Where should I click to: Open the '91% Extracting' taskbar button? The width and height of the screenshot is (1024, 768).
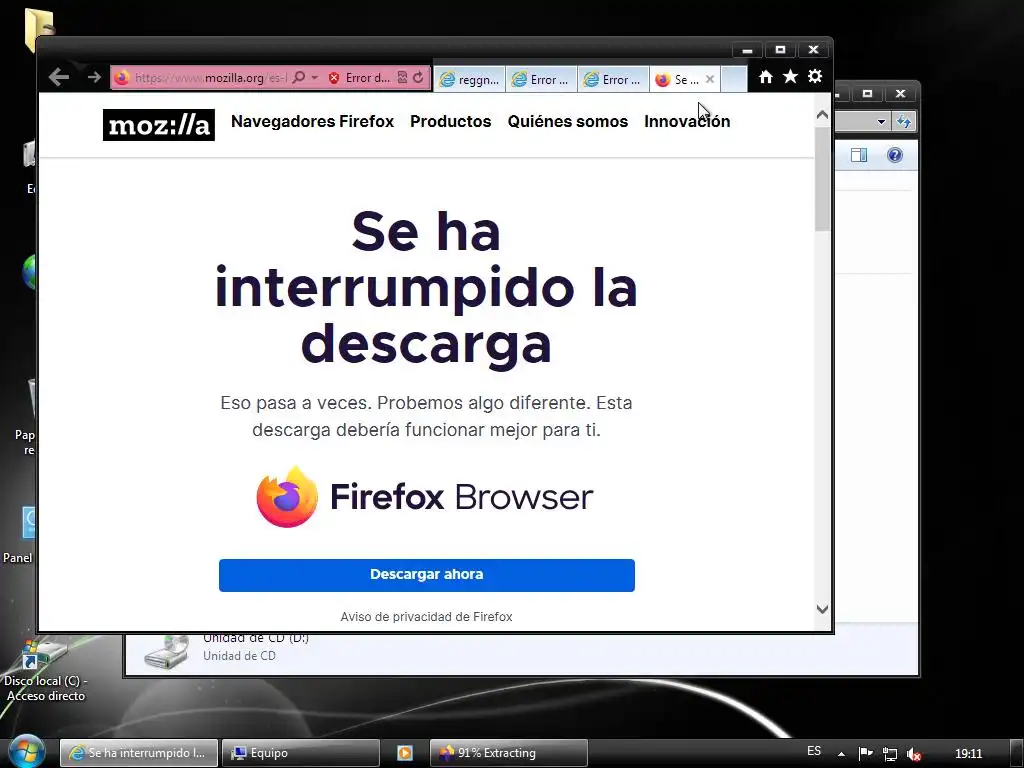pyautogui.click(x=509, y=753)
